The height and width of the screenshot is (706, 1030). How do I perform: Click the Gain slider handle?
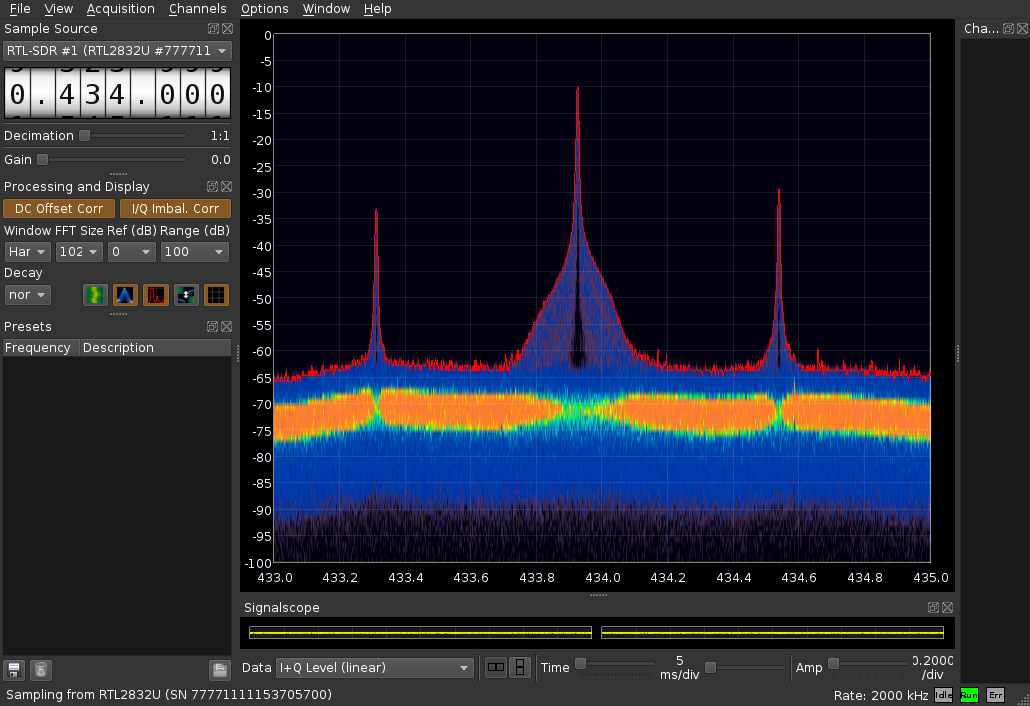click(42, 160)
